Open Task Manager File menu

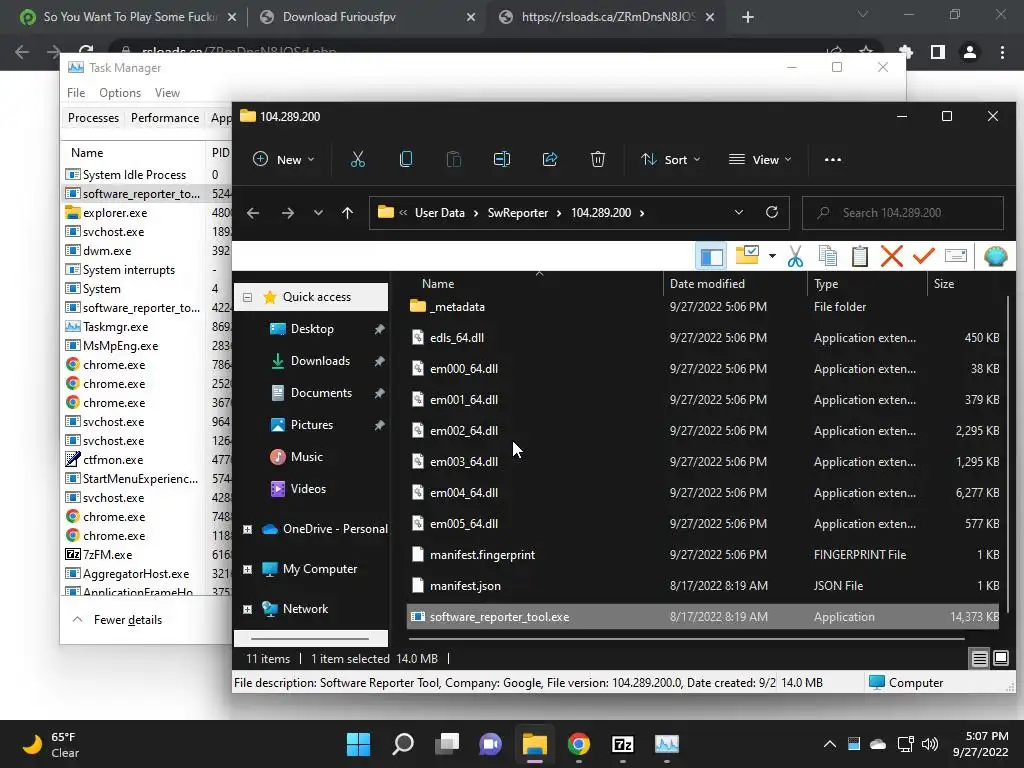[76, 93]
